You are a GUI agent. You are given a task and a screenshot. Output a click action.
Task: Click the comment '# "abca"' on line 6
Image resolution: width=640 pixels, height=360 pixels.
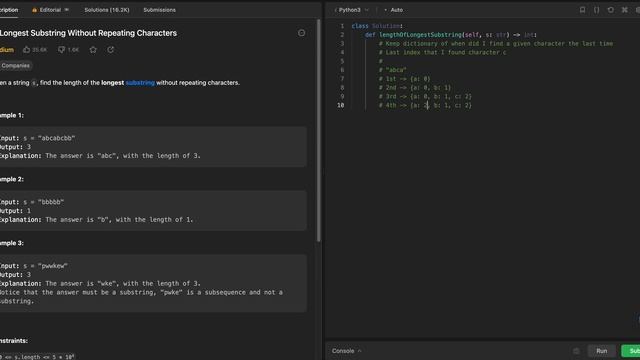point(392,70)
